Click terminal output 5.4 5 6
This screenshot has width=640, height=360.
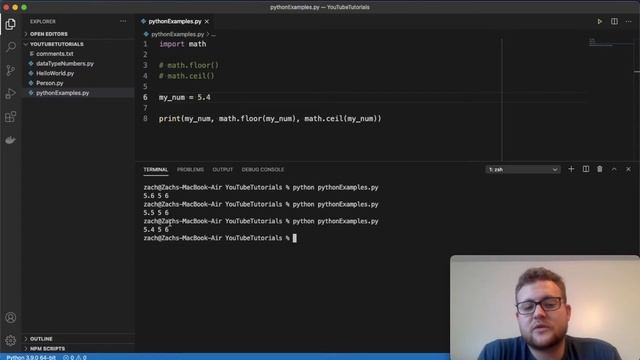tap(156, 229)
